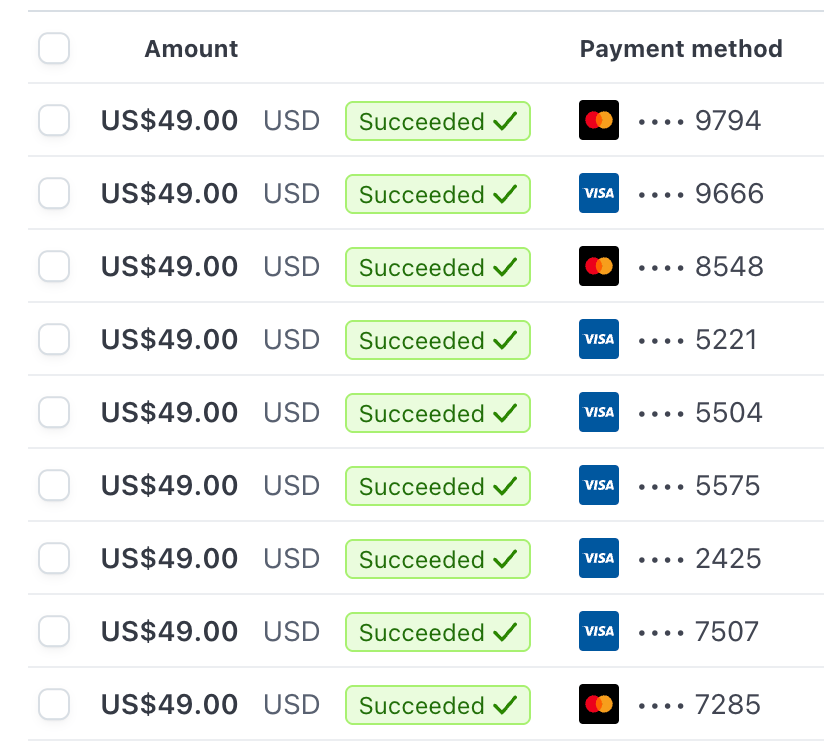The width and height of the screenshot is (824, 752).
Task: Click the Succeeded badge for card 7507
Action: click(x=438, y=632)
